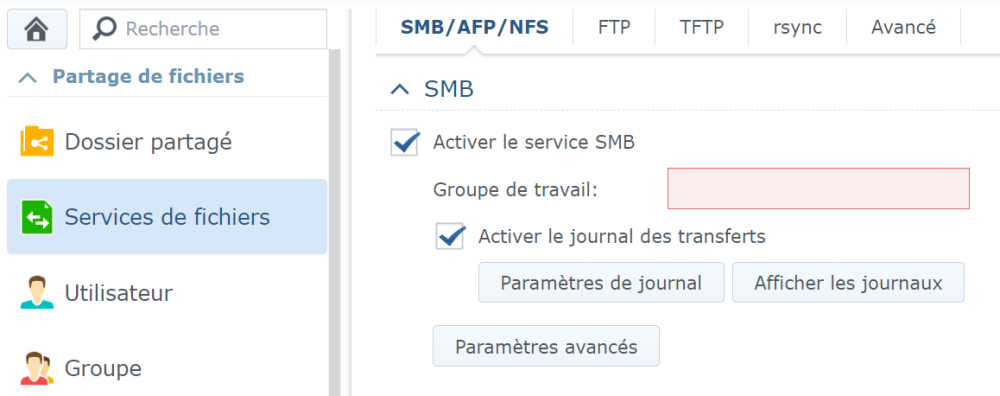
Task: Collapse the SMB section chevron
Action: tap(400, 90)
